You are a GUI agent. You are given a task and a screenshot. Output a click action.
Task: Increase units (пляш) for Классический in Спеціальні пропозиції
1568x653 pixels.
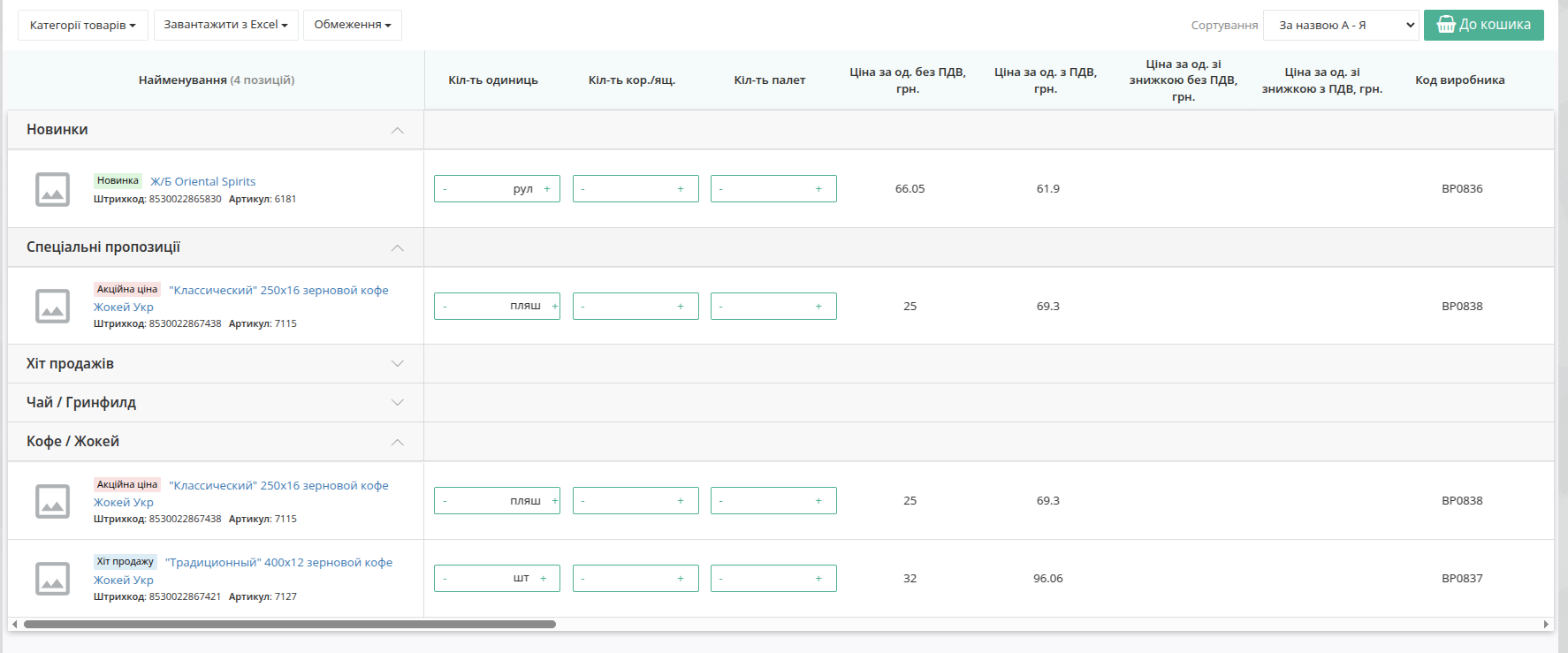coord(554,307)
